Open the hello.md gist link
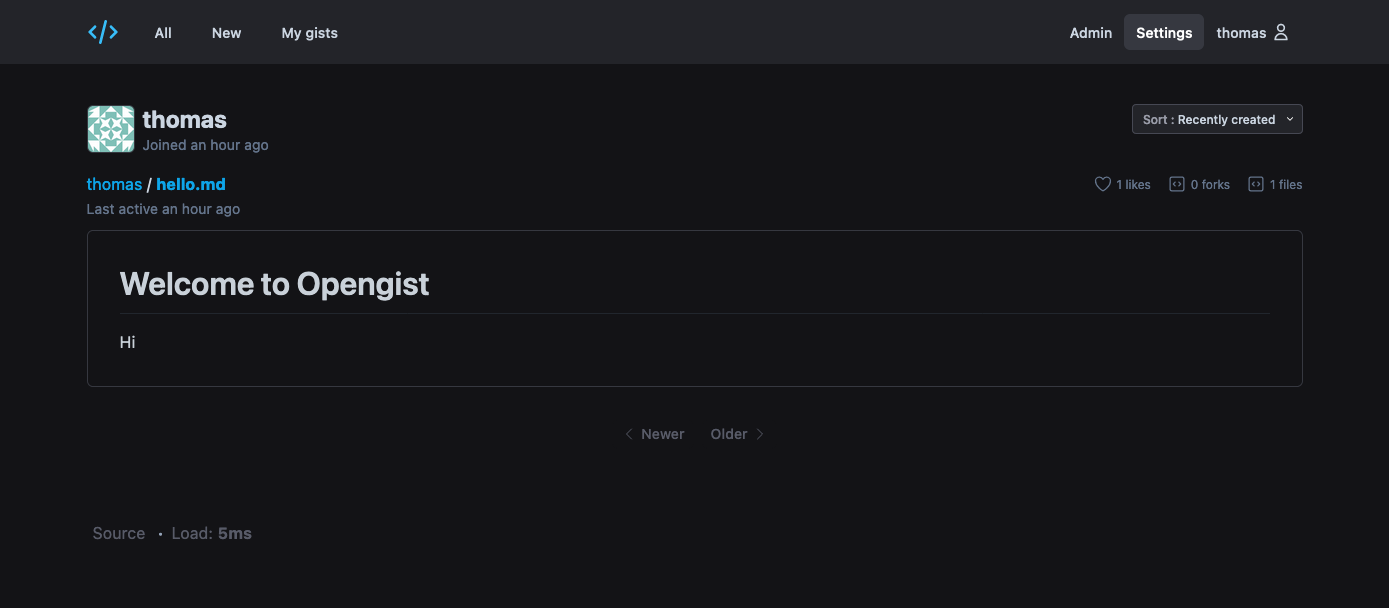 (191, 184)
